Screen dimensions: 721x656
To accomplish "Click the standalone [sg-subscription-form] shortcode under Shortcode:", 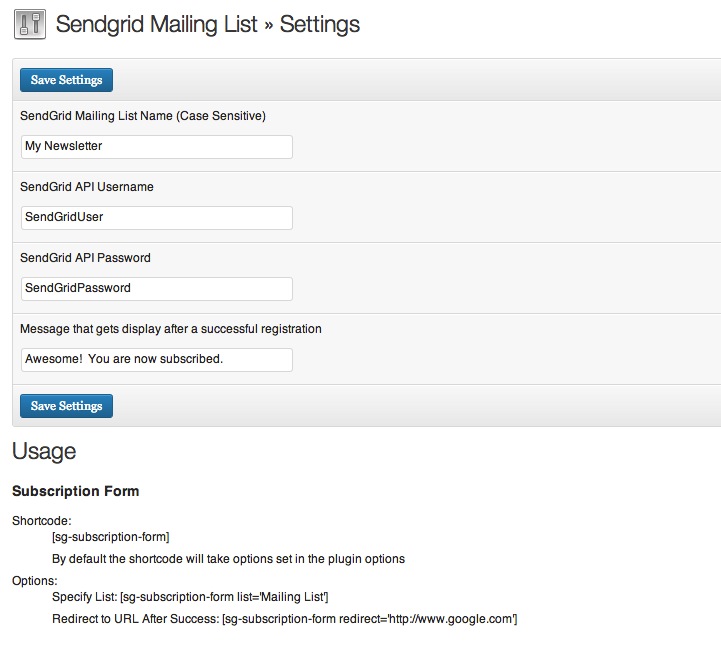I will pyautogui.click(x=111, y=537).
